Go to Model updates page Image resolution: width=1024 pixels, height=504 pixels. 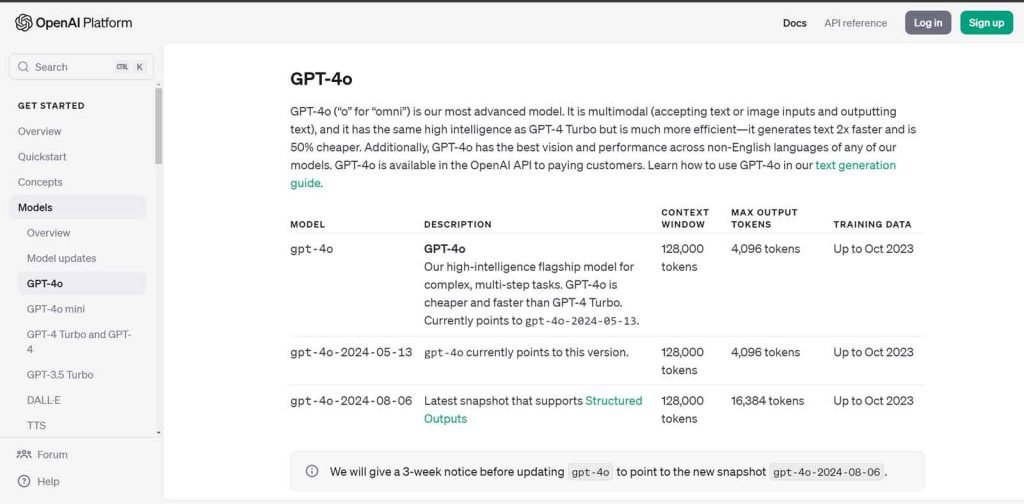(x=62, y=258)
